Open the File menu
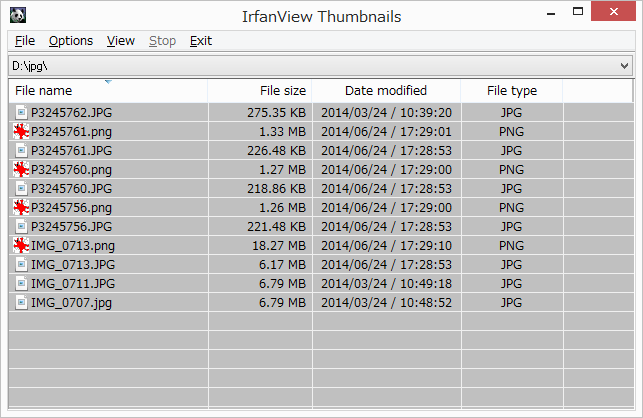Image resolution: width=643 pixels, height=418 pixels. click(x=25, y=41)
